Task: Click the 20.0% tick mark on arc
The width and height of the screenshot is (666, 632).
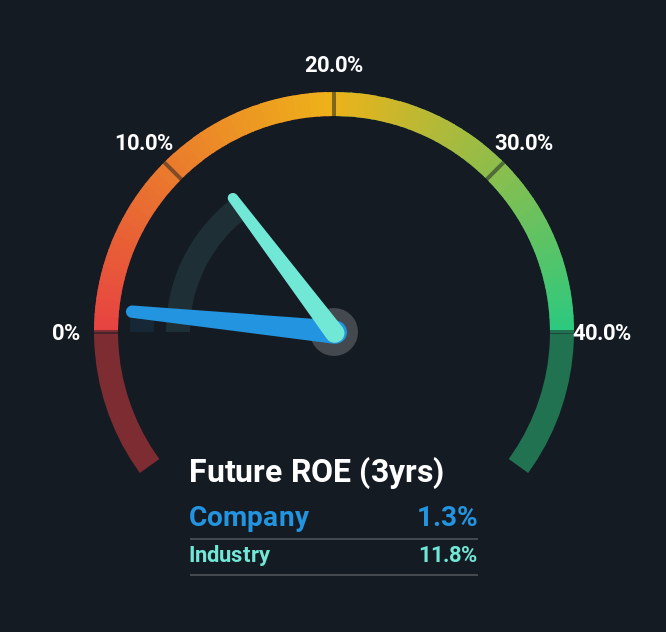Action: pyautogui.click(x=334, y=104)
